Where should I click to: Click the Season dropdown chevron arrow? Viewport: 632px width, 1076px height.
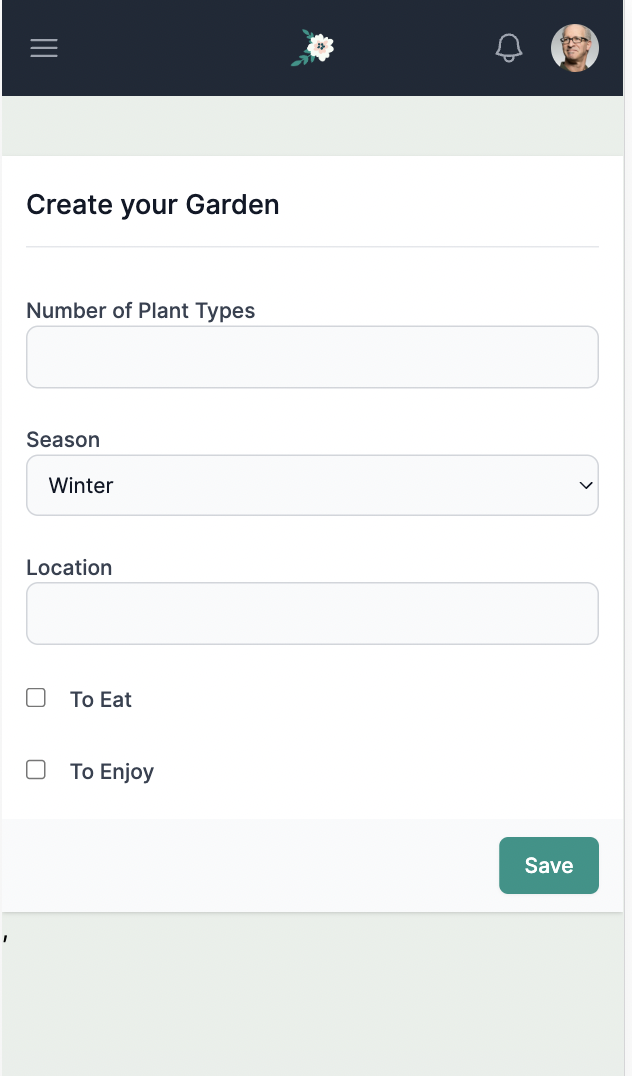tap(586, 486)
